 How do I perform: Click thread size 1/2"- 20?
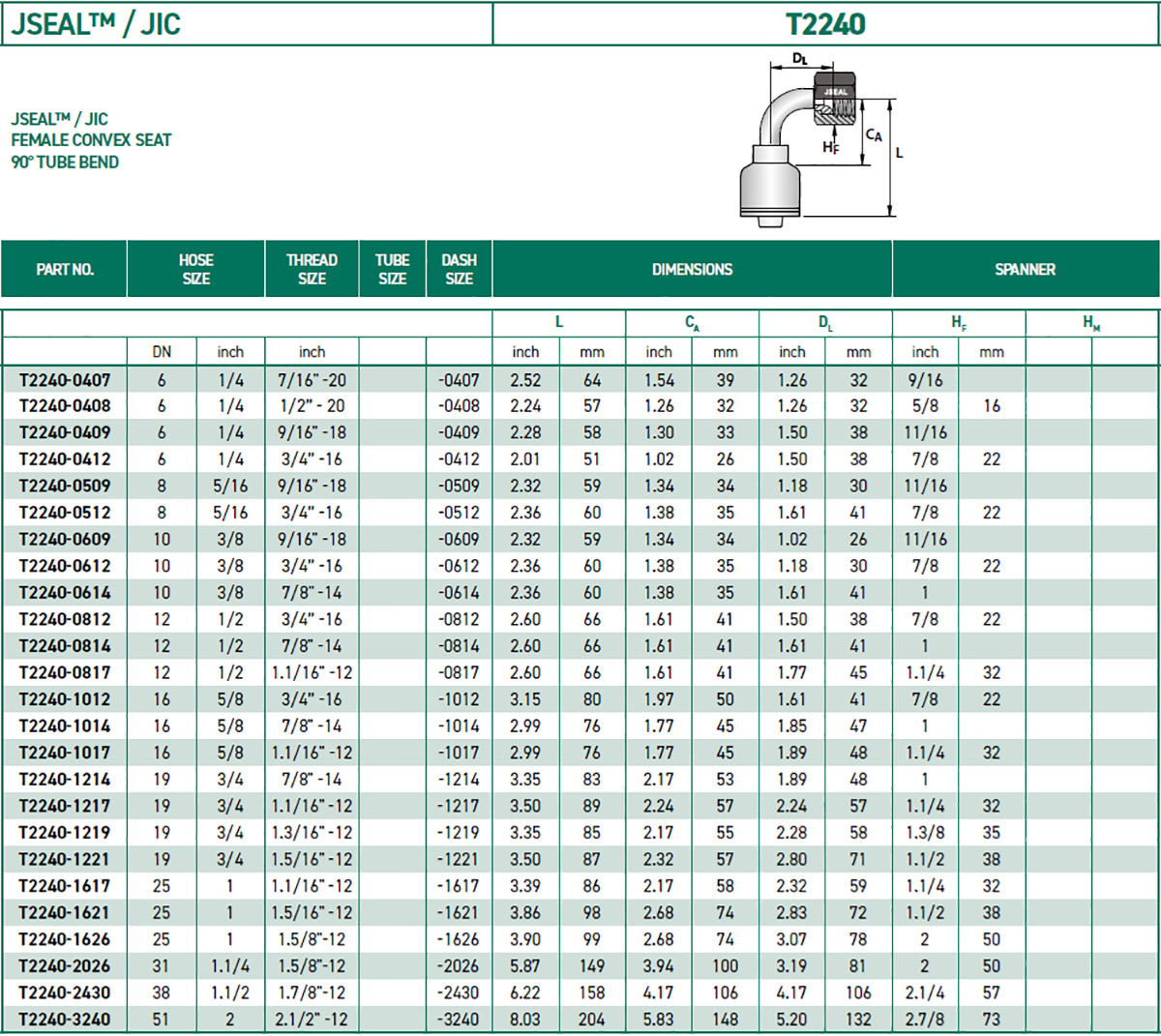[312, 406]
